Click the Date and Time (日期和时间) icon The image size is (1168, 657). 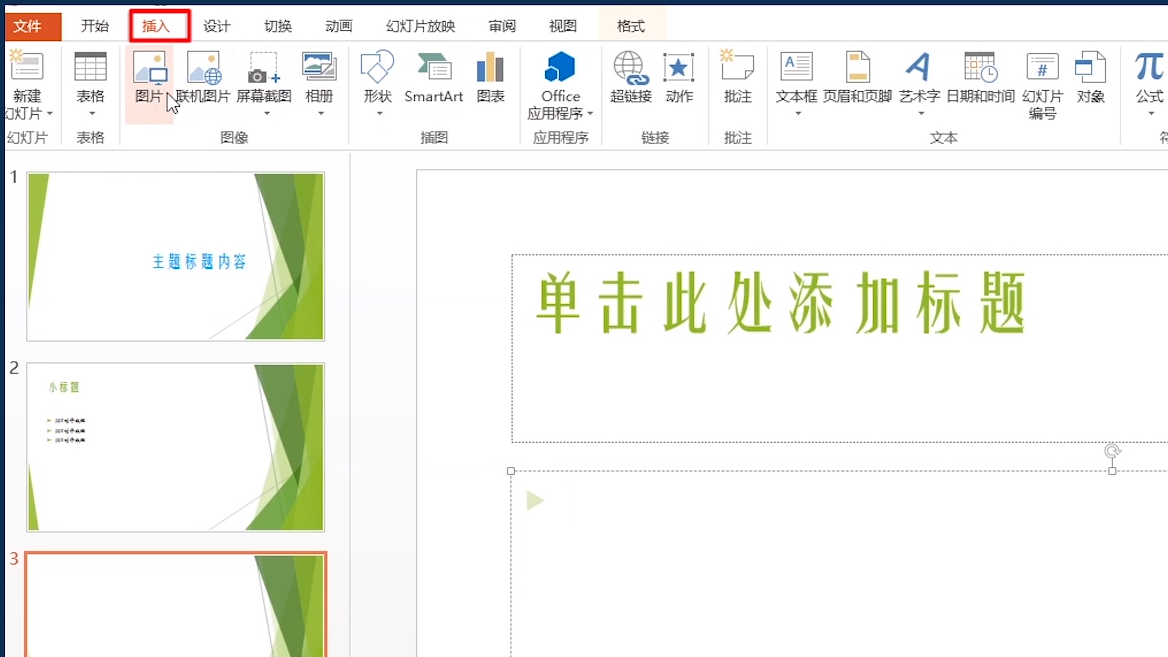point(980,67)
